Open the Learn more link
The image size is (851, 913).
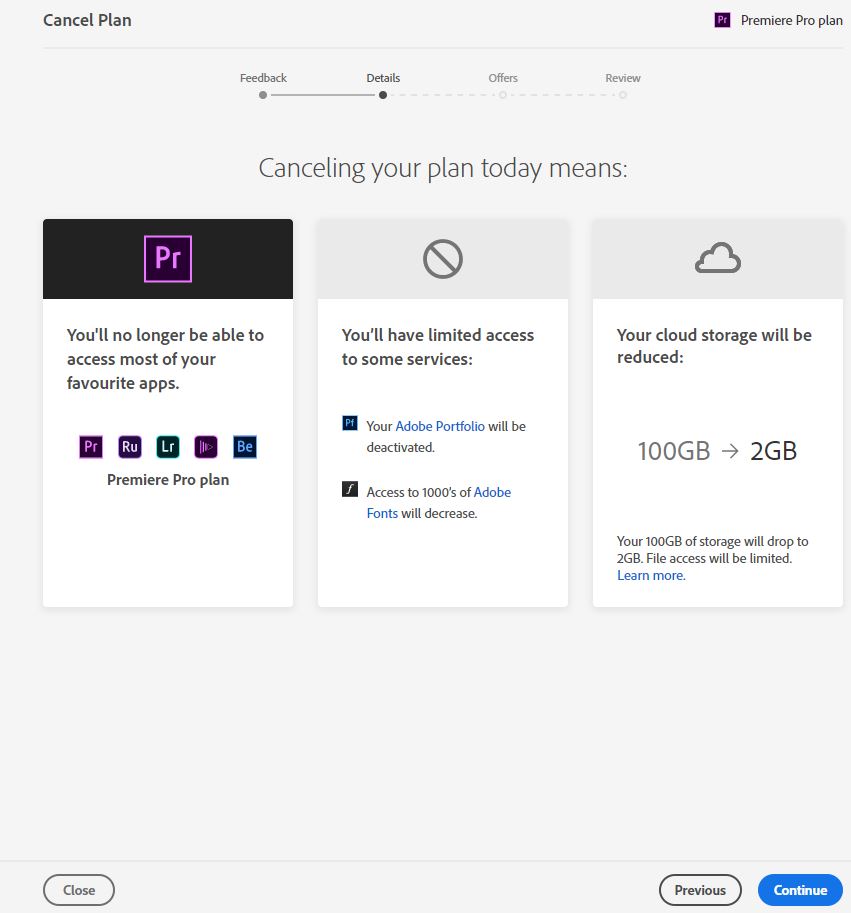coord(650,575)
